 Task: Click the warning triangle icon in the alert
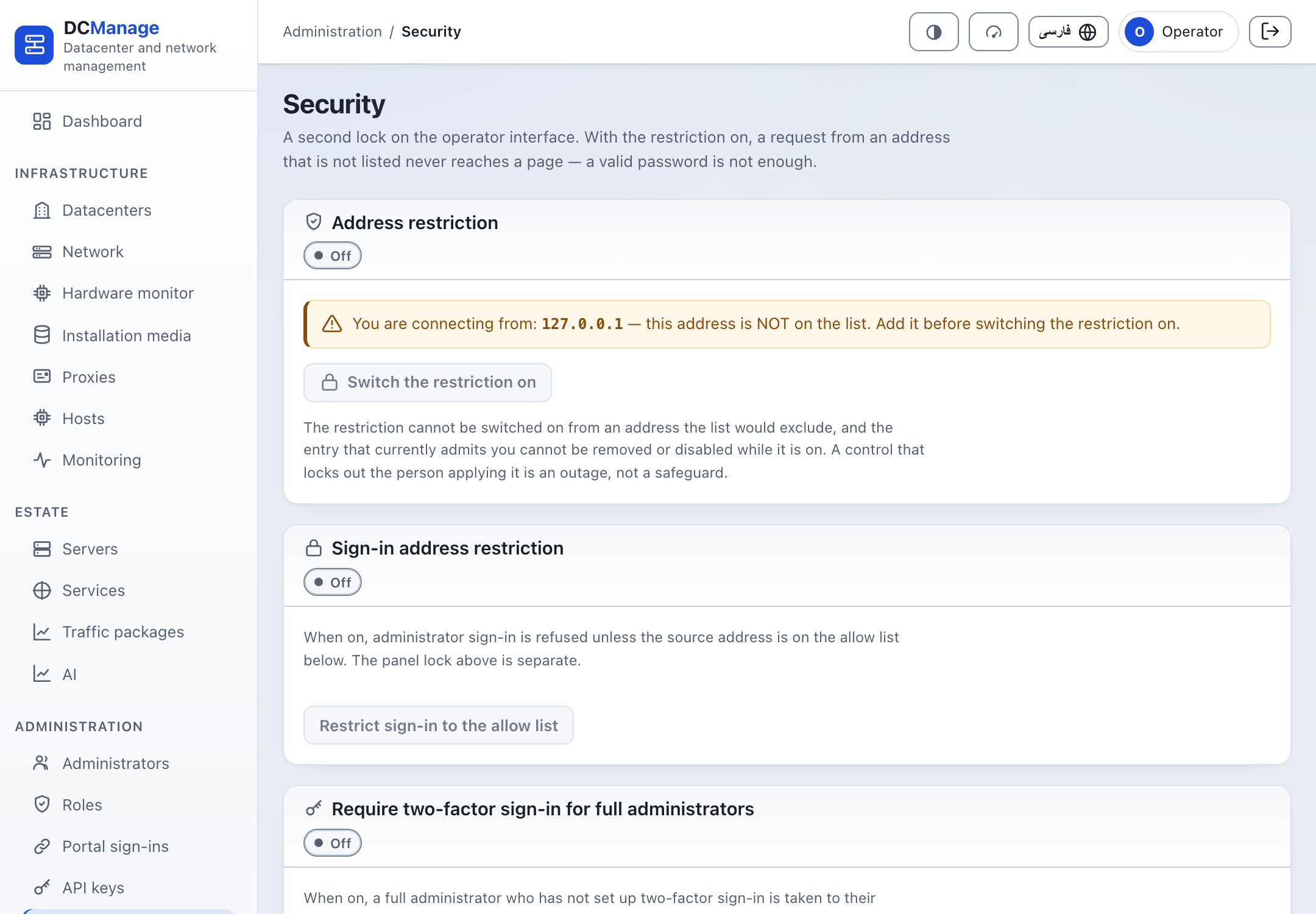coord(332,324)
